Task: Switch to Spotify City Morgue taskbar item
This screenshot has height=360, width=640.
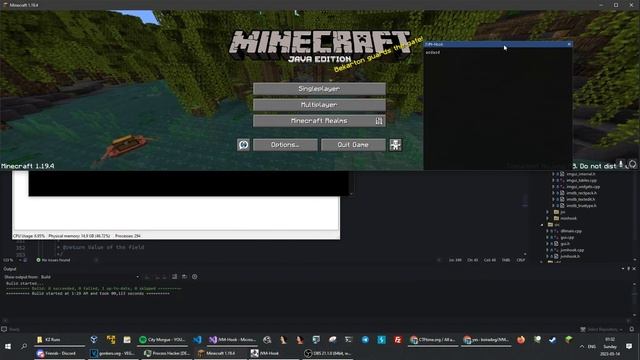Action: tap(162, 340)
